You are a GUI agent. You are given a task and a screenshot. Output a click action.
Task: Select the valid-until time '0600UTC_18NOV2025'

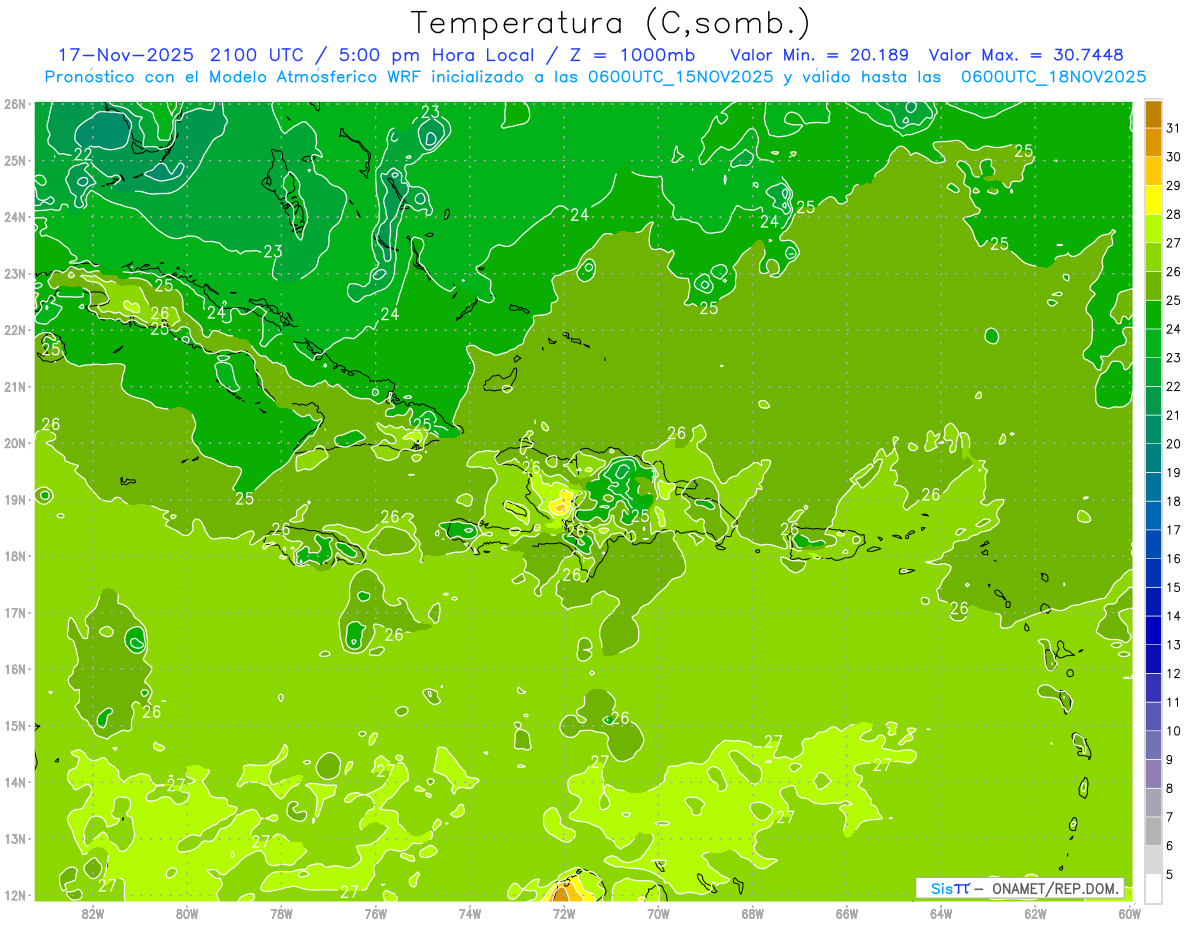click(1053, 77)
